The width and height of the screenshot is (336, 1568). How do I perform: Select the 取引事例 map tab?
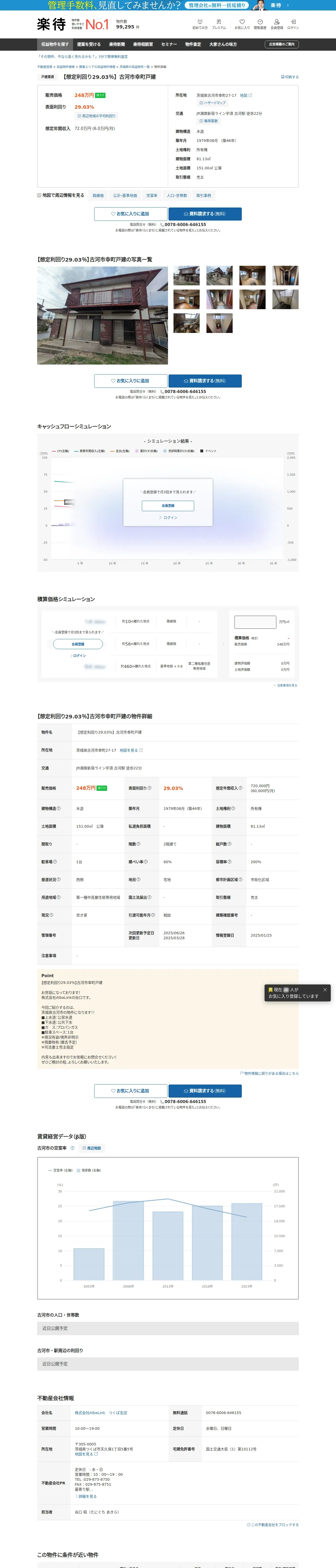204,195
